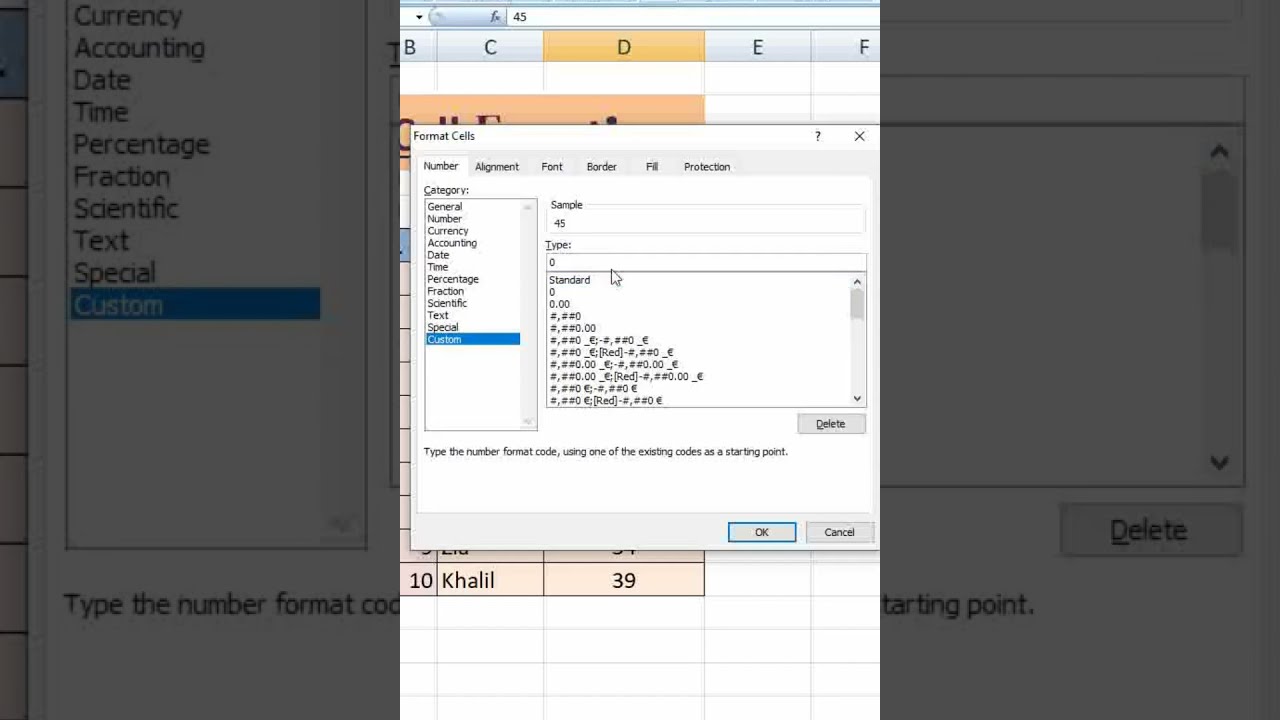
Task: Select column C header
Action: (490, 47)
